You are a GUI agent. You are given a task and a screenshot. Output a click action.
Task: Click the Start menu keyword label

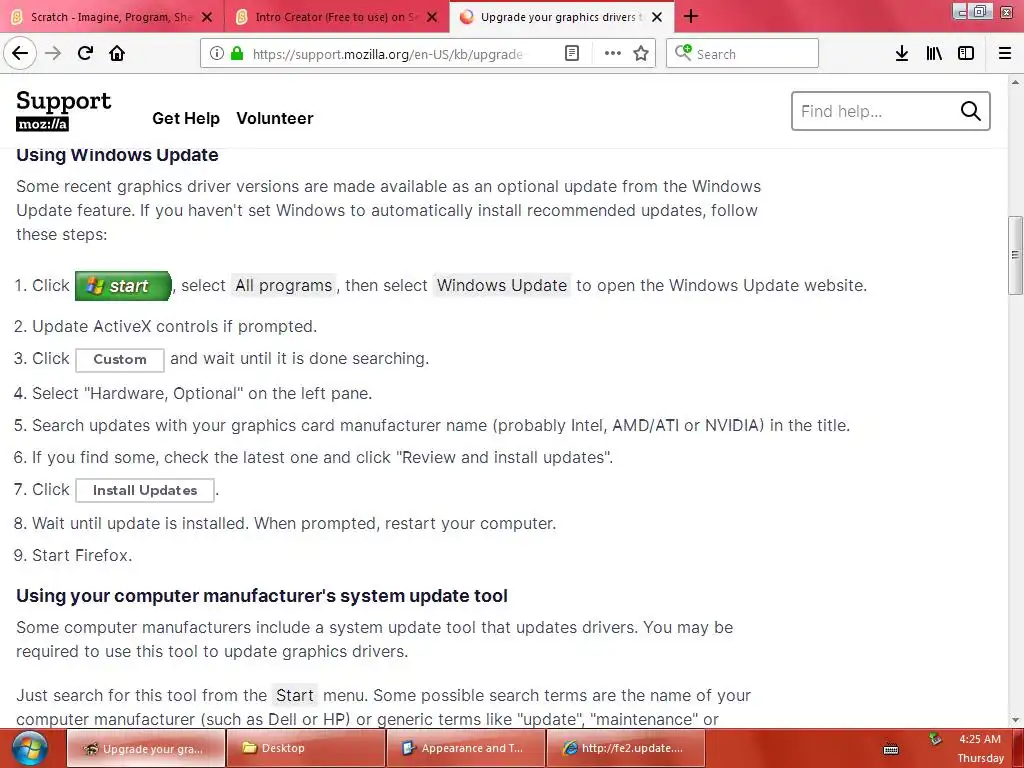[295, 695]
